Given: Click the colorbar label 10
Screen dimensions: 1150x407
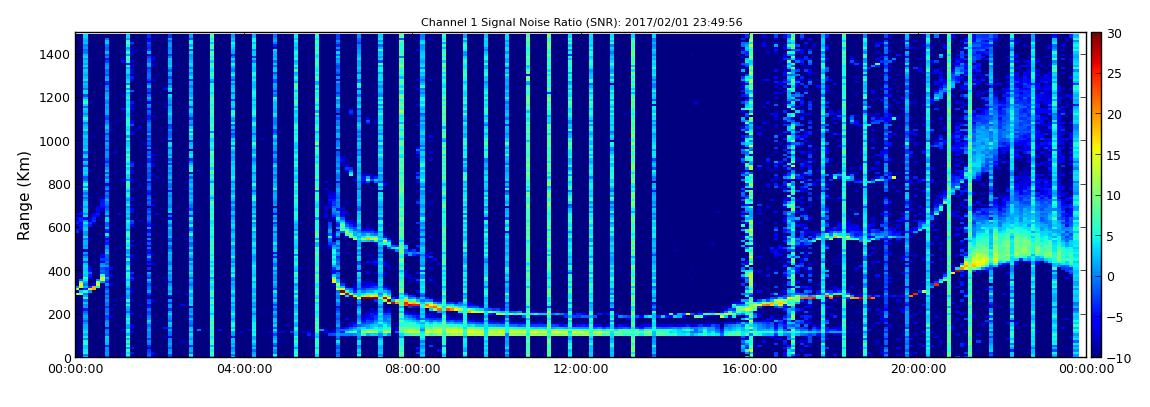Looking at the screenshot, I should [x=1115, y=196].
